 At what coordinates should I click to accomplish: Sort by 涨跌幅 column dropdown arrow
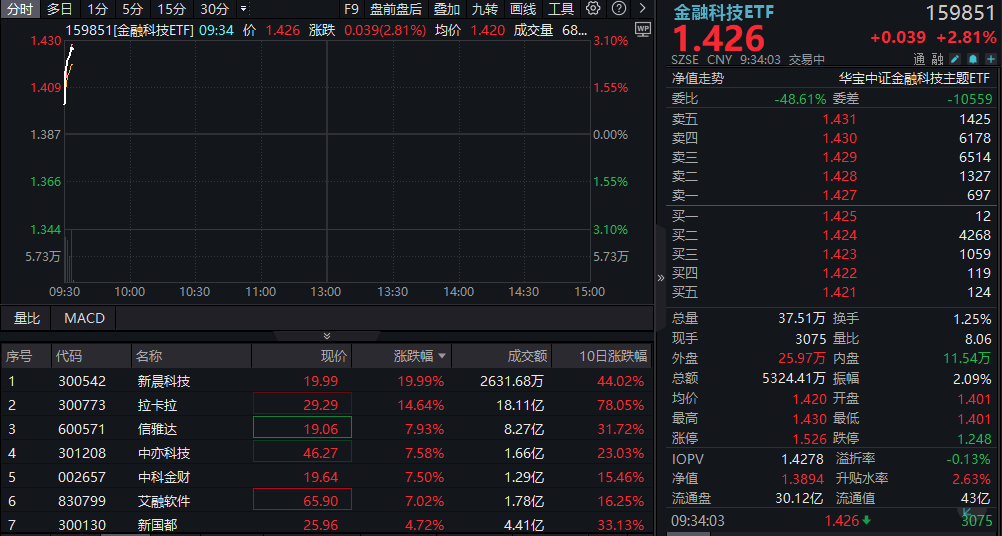tap(442, 356)
